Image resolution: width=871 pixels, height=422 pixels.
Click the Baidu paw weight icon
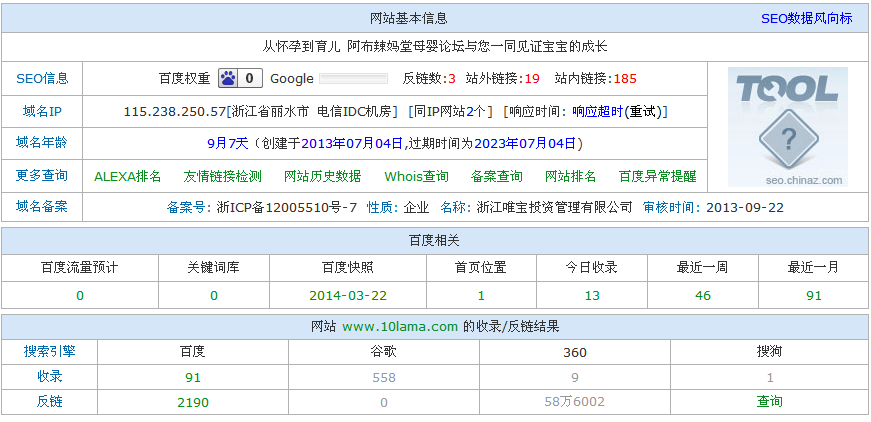(x=229, y=79)
